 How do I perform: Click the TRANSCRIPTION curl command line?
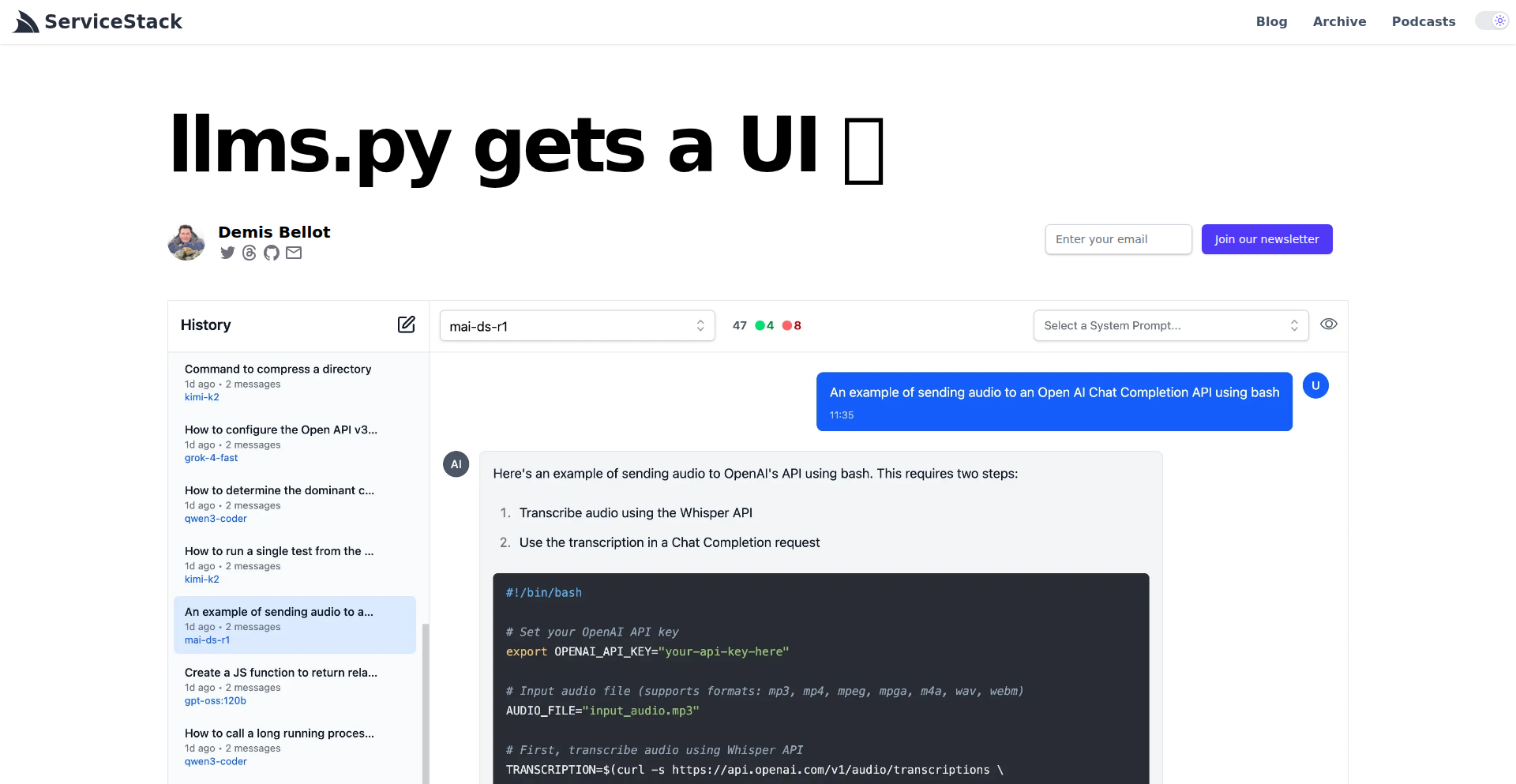(x=755, y=771)
